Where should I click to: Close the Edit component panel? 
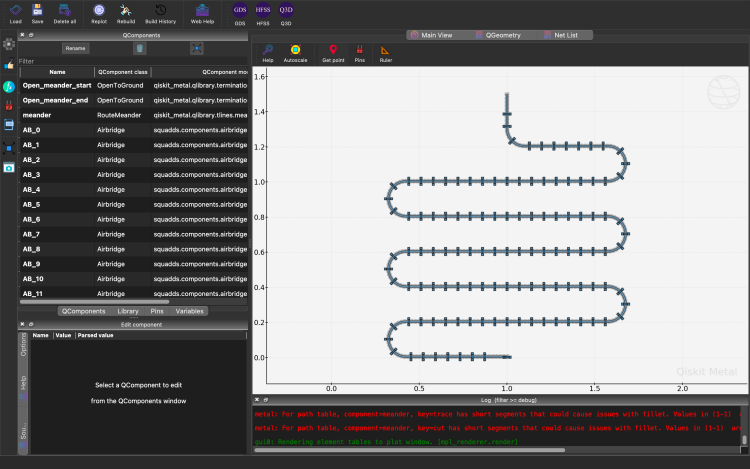(22, 324)
